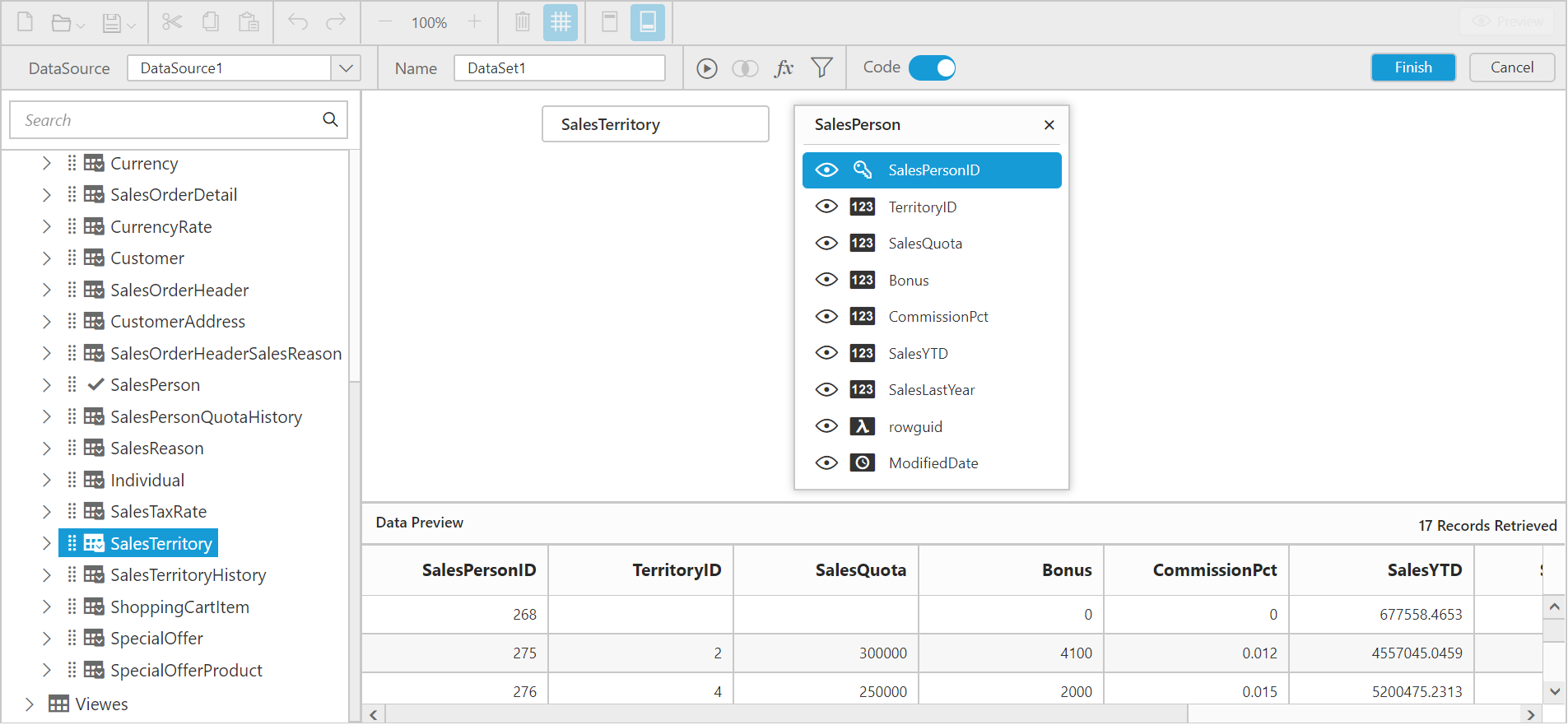The width and height of the screenshot is (1568, 725).
Task: Click the Finish button
Action: pos(1412,67)
